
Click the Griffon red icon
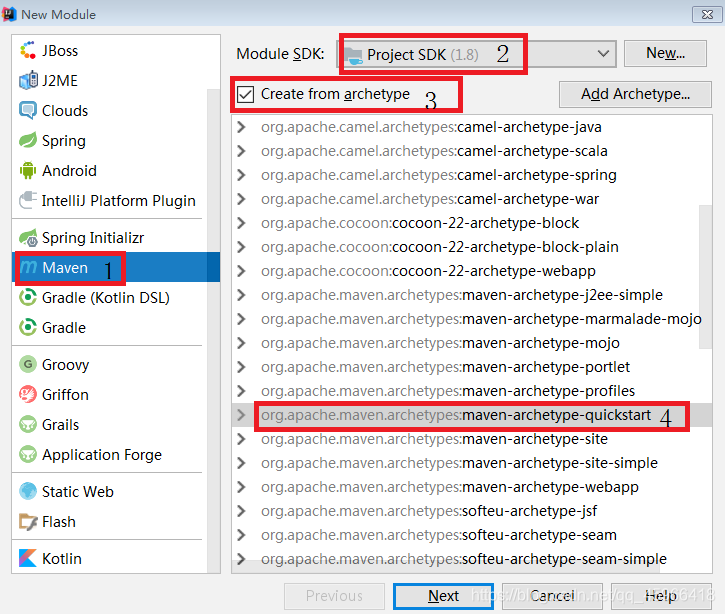pos(28,394)
